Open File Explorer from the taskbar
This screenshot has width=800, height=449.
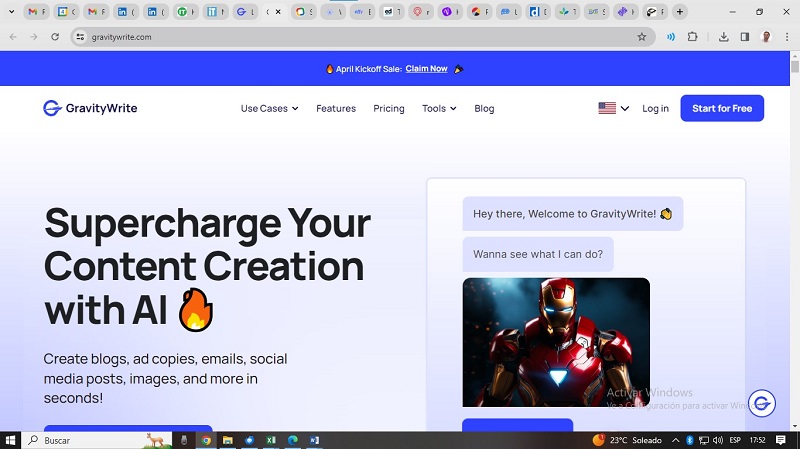228,440
